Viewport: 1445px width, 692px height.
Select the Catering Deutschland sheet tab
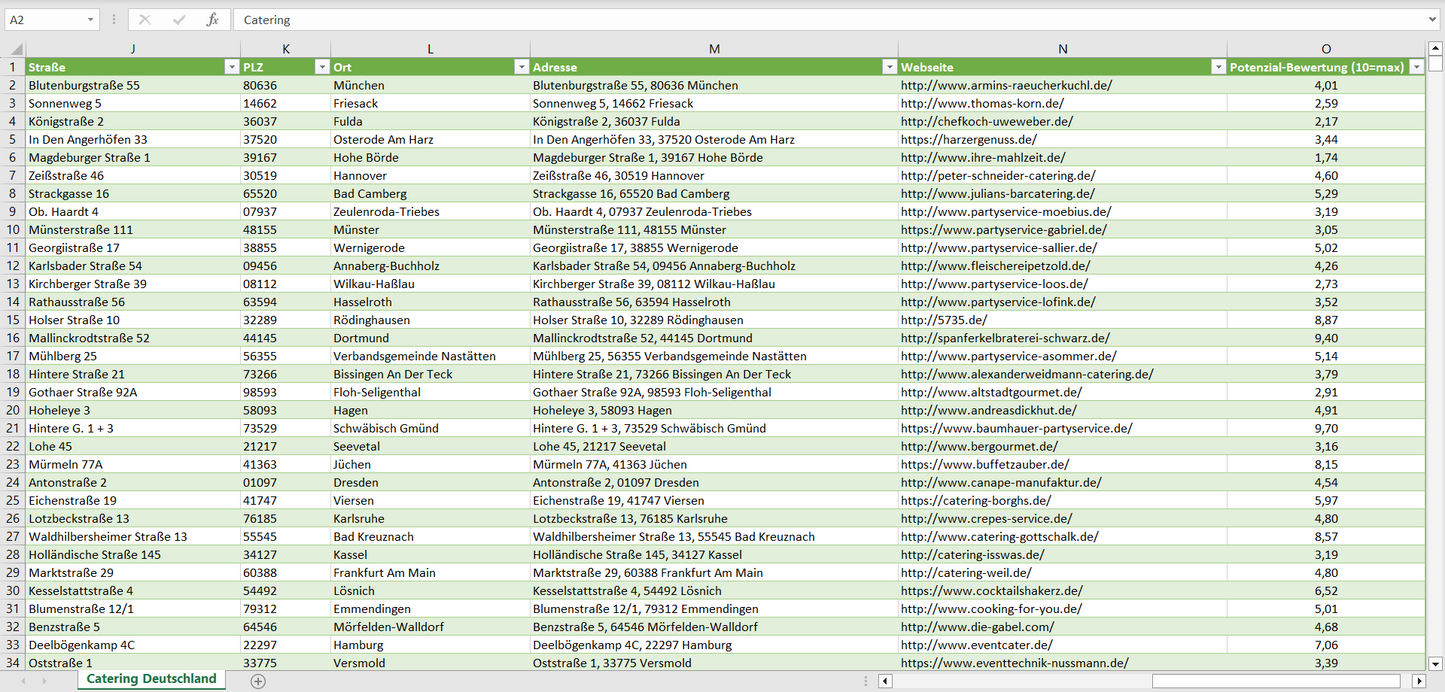tap(151, 679)
